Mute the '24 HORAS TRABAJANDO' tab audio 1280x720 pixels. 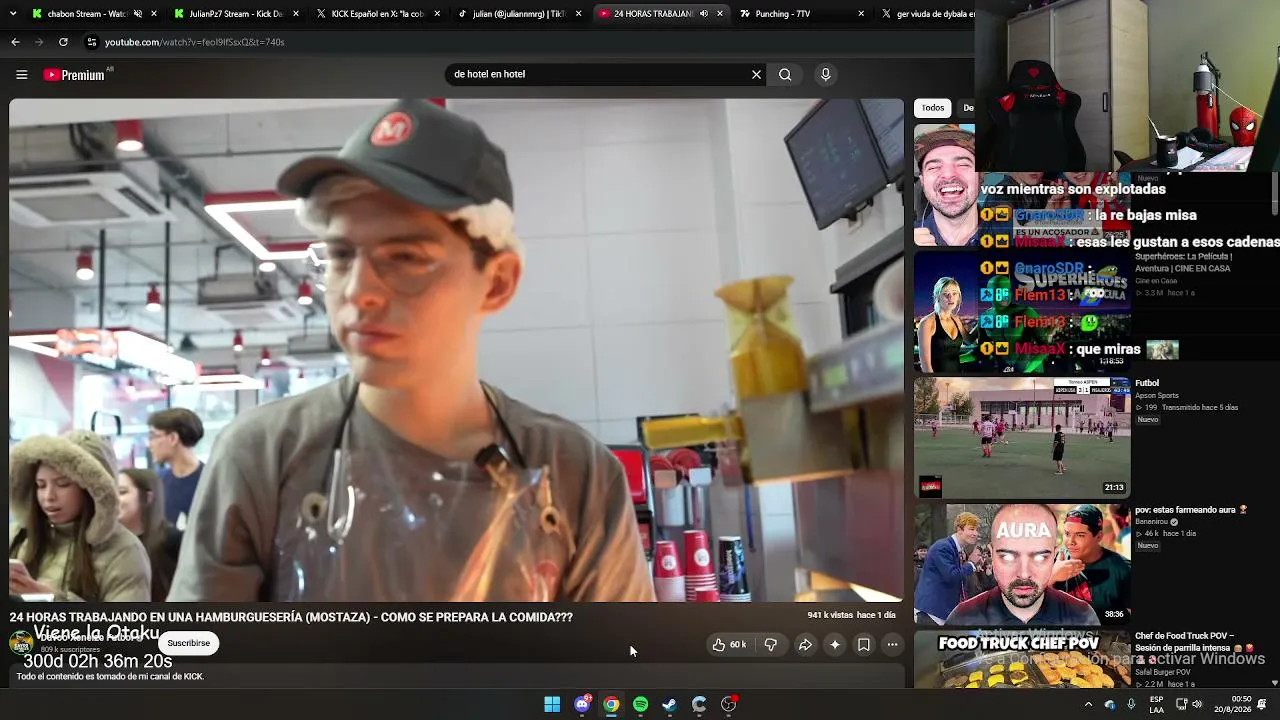[x=703, y=14]
